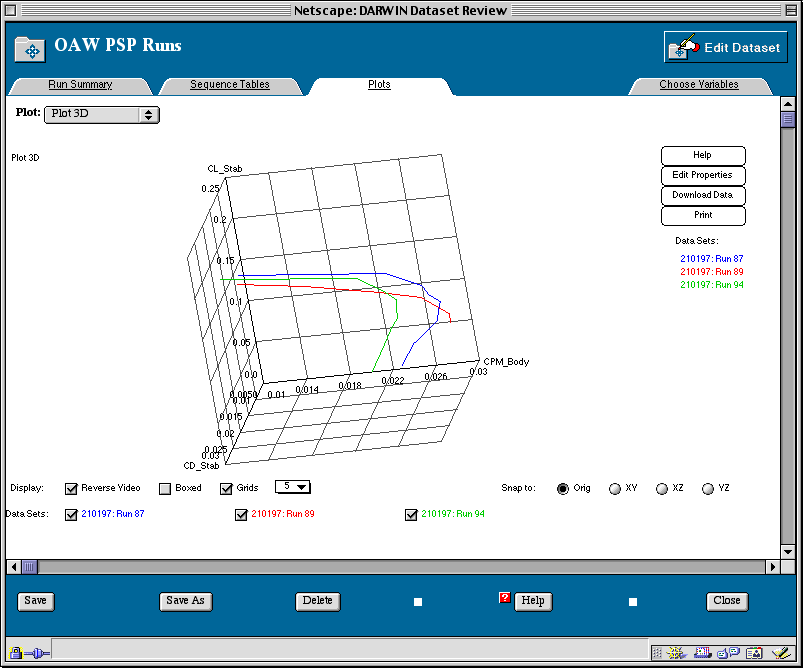This screenshot has height=668, width=803.
Task: Click the security padlock icon in status bar
Action: (17, 652)
